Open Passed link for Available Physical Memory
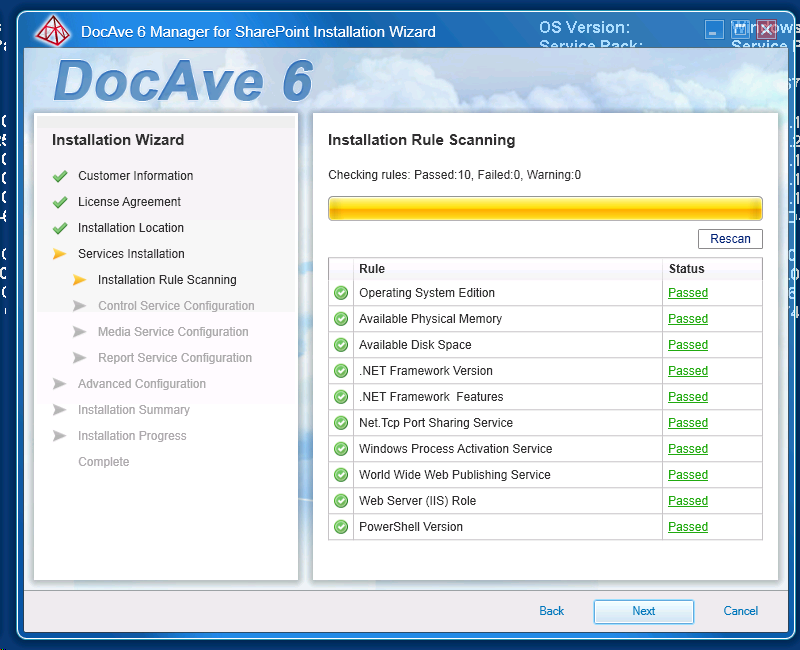800x650 pixels. 687,319
